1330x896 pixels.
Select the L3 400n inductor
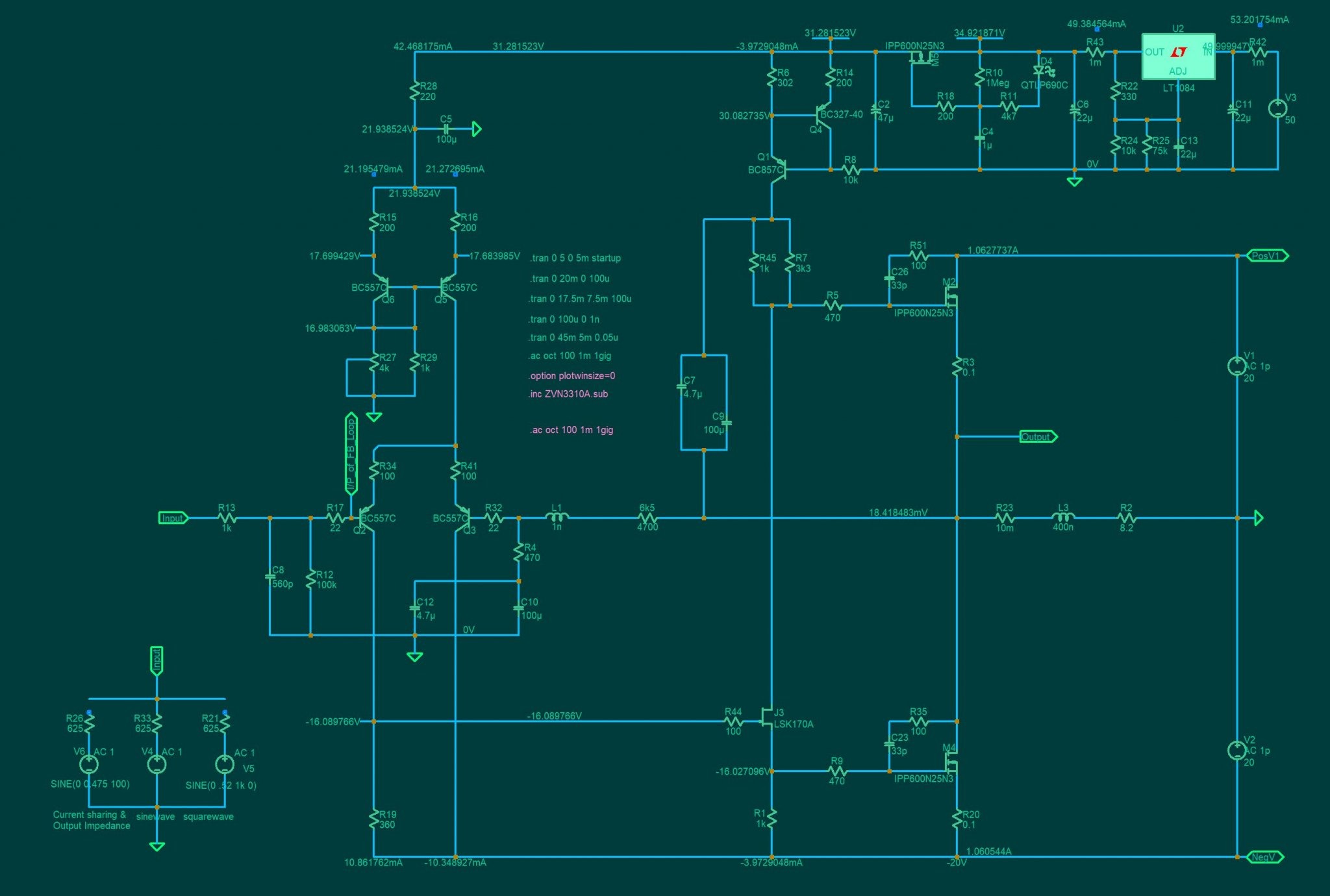1063,517
